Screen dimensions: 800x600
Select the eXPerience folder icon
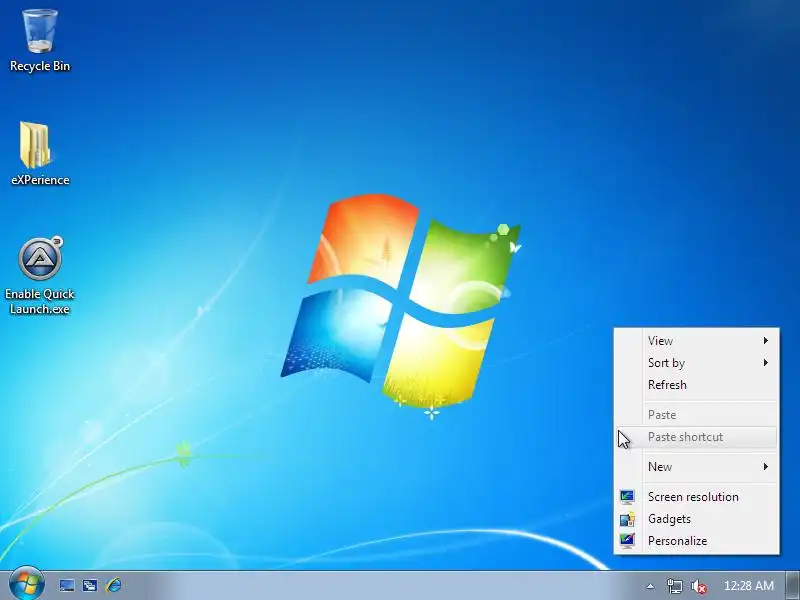pyautogui.click(x=40, y=153)
